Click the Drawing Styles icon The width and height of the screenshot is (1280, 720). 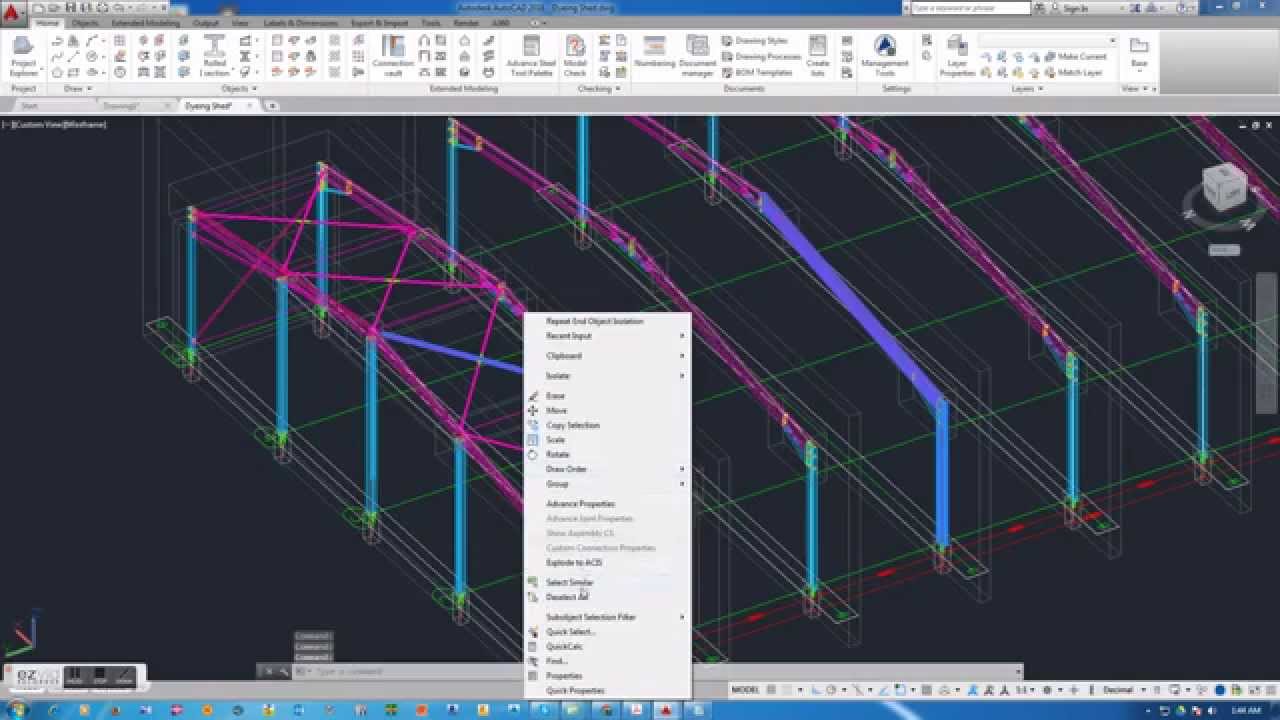pos(727,41)
